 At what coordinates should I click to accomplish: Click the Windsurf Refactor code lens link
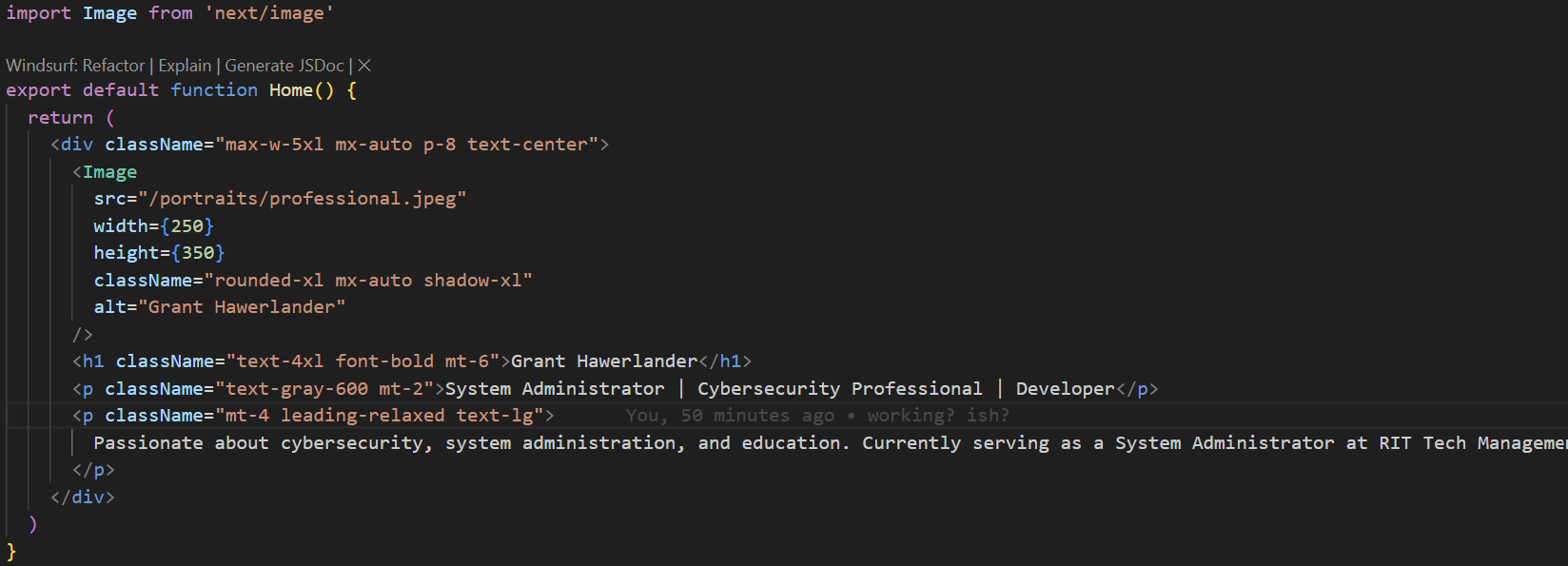[x=75, y=66]
